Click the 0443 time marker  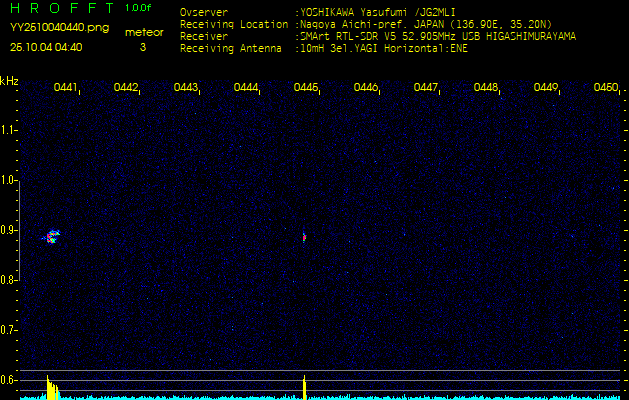186,88
